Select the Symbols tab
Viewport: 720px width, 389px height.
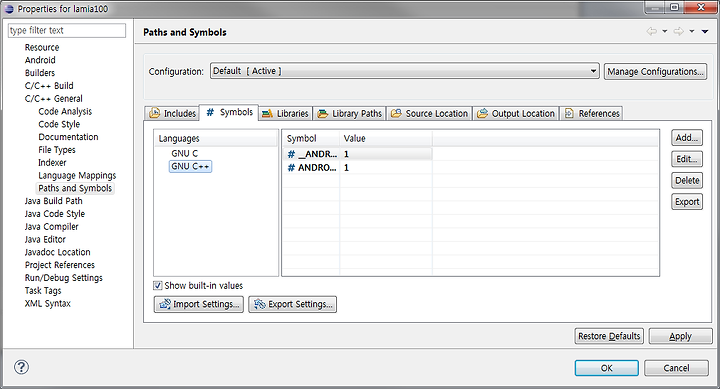point(229,112)
